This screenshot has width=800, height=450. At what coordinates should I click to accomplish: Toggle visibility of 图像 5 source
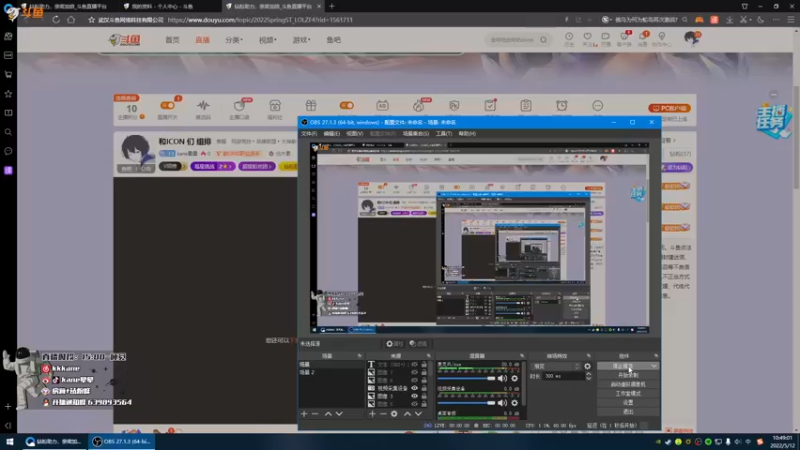414,404
